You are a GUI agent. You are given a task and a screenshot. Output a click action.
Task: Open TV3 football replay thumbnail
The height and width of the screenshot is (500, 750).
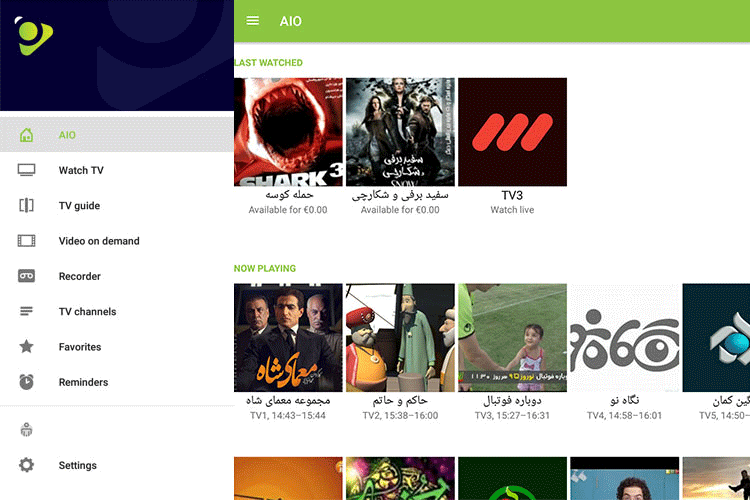[512, 338]
